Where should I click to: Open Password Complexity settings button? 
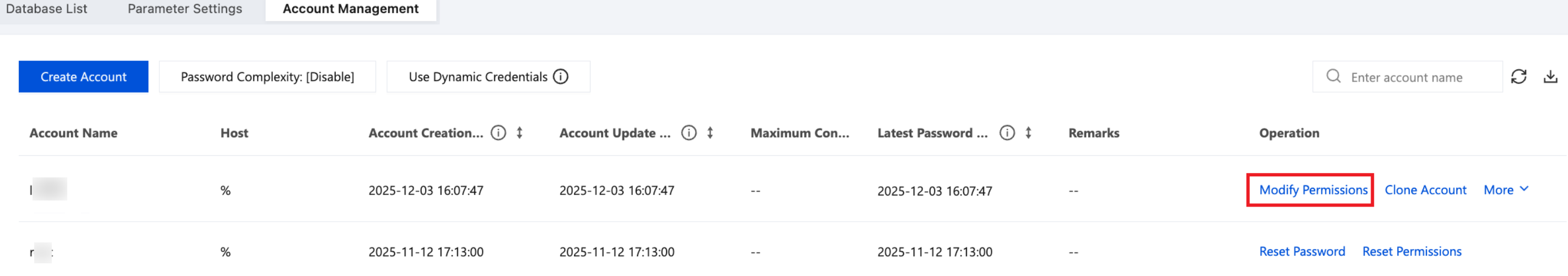[x=267, y=77]
